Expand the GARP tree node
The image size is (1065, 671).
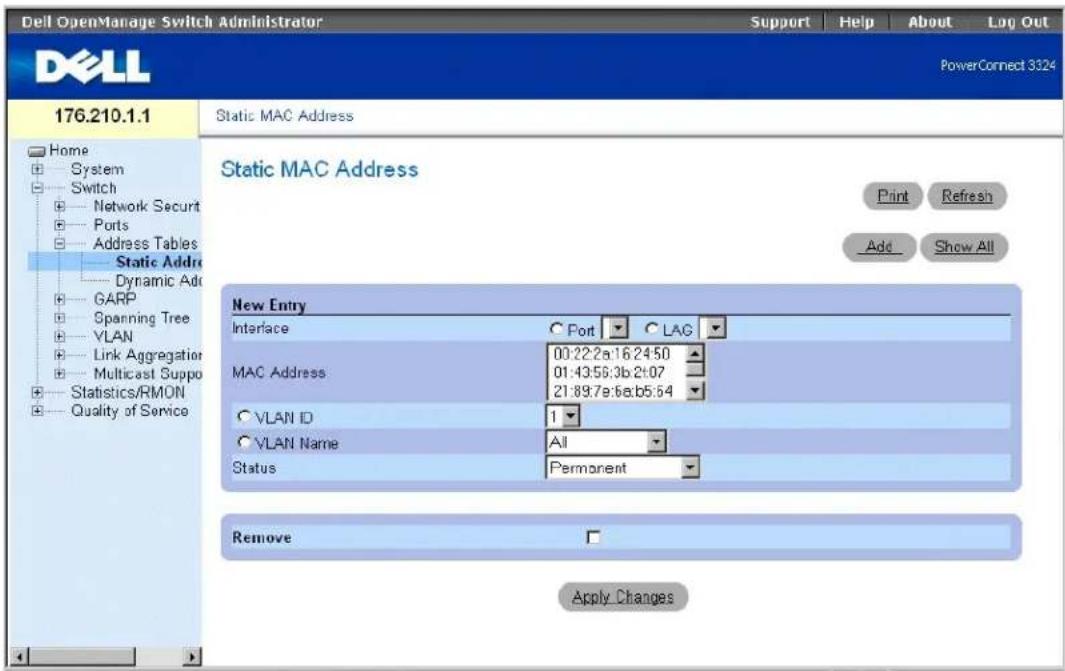60,299
